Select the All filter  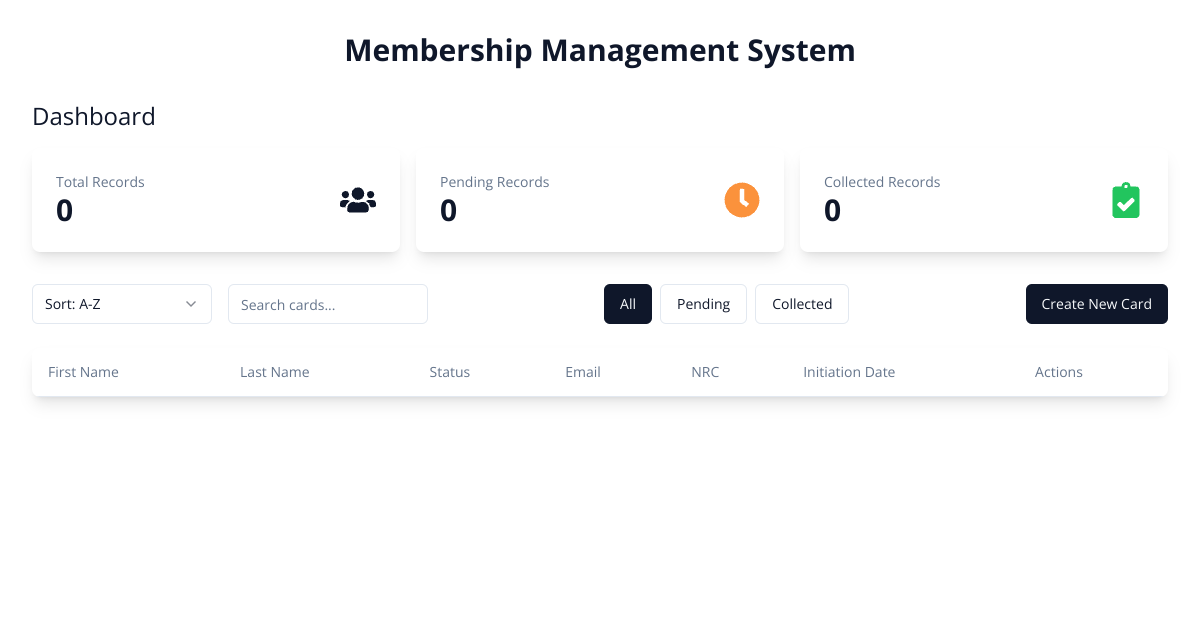point(627,304)
